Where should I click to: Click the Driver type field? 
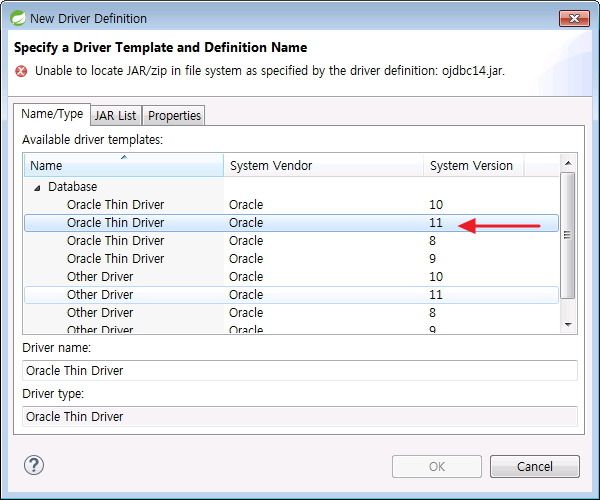[300, 416]
